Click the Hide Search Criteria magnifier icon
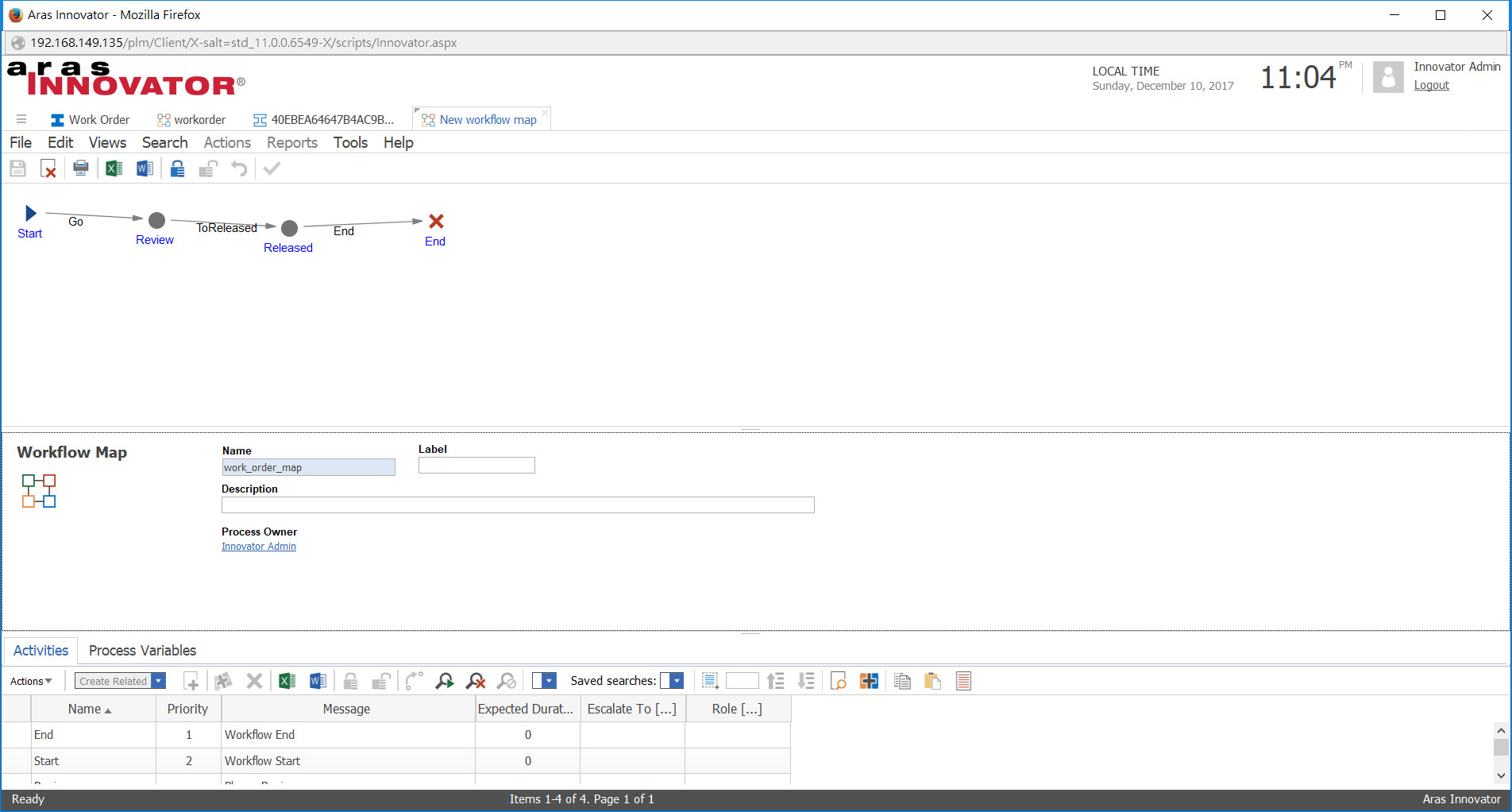Screen dimensions: 1512x812 507,681
